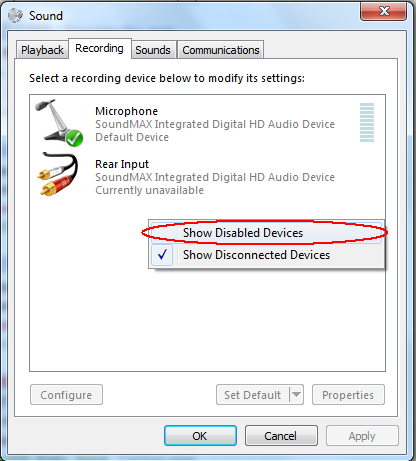
Task: Open the Communications tab
Action: (221, 50)
